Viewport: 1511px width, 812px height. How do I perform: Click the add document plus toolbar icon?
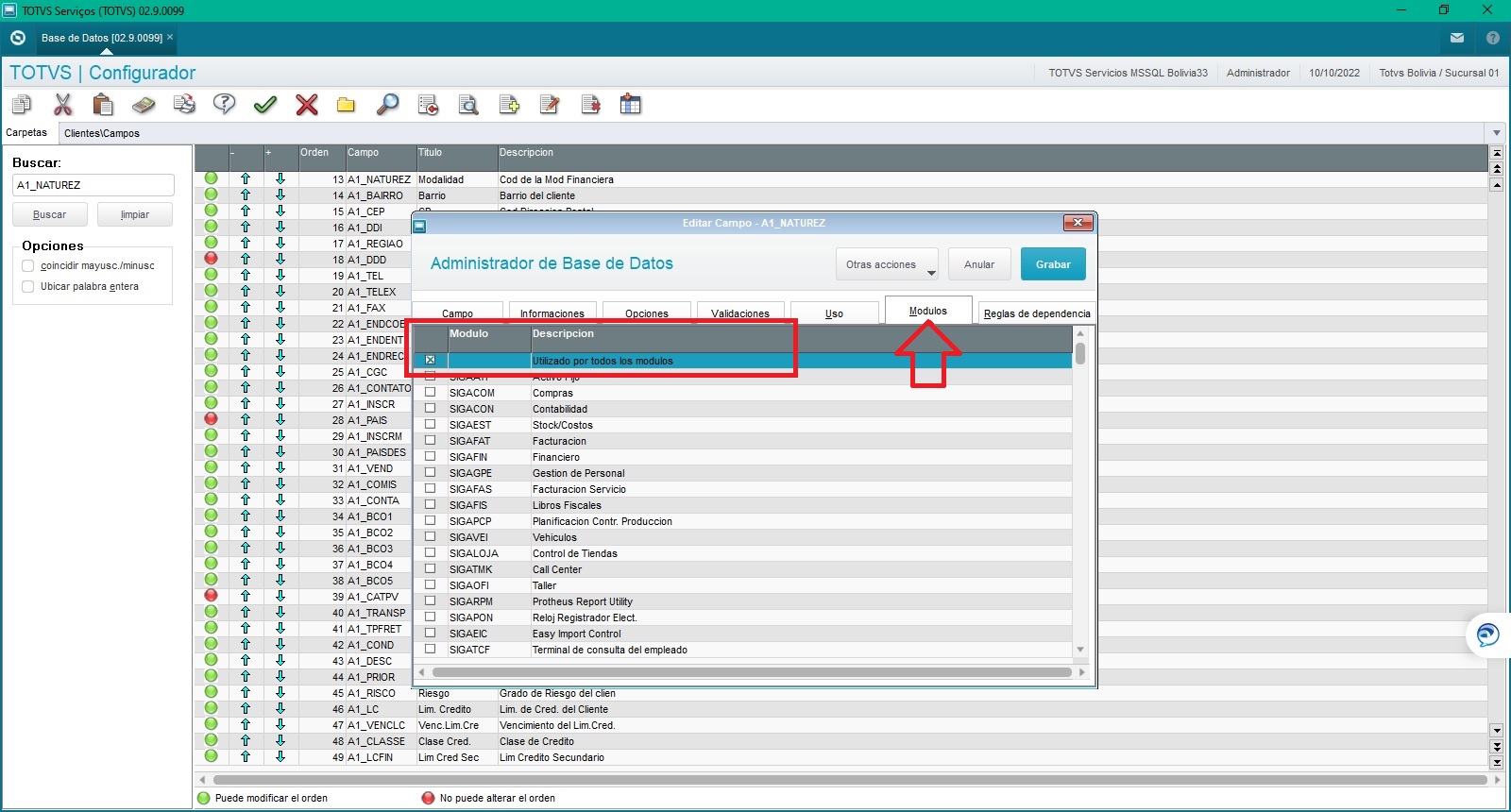509,104
